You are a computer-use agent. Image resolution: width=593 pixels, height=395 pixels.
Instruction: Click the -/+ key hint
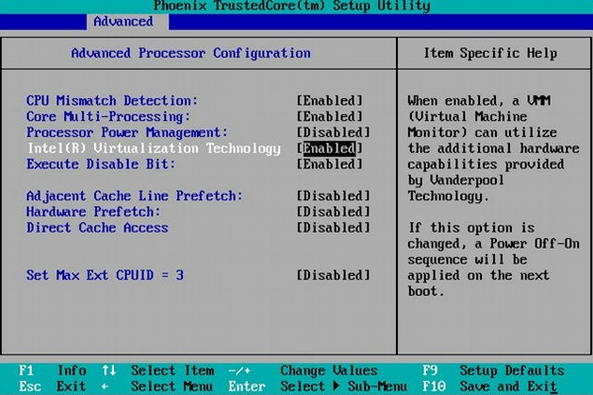(239, 371)
